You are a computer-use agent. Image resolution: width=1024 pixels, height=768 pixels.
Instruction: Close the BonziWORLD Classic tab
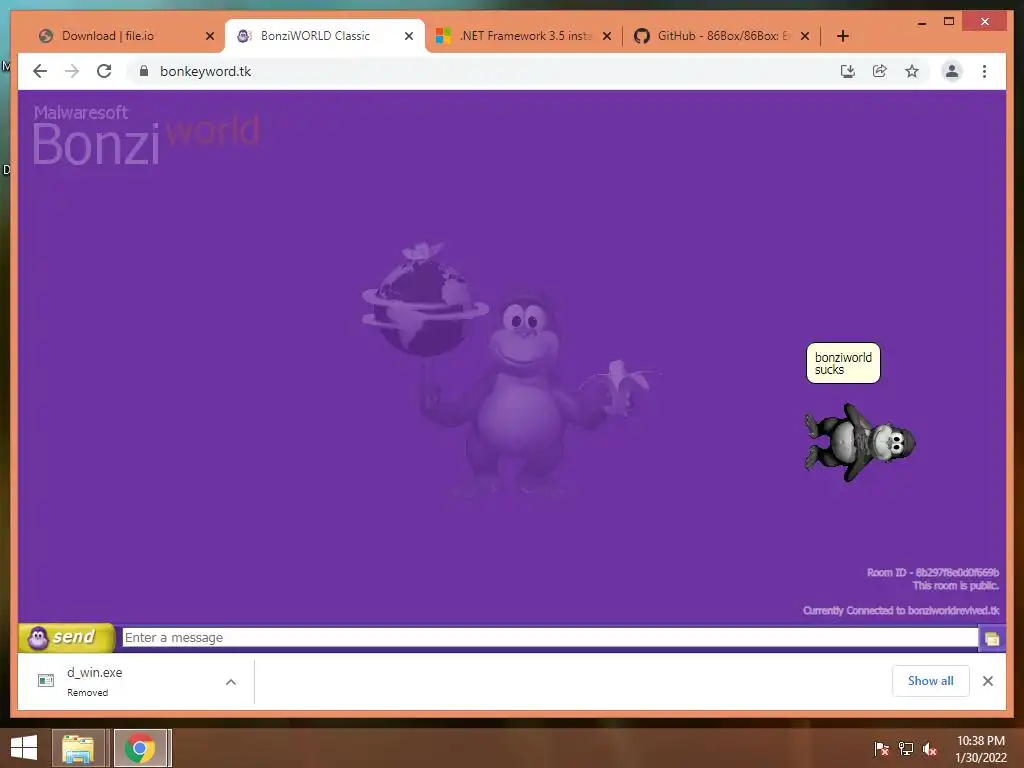pyautogui.click(x=409, y=36)
